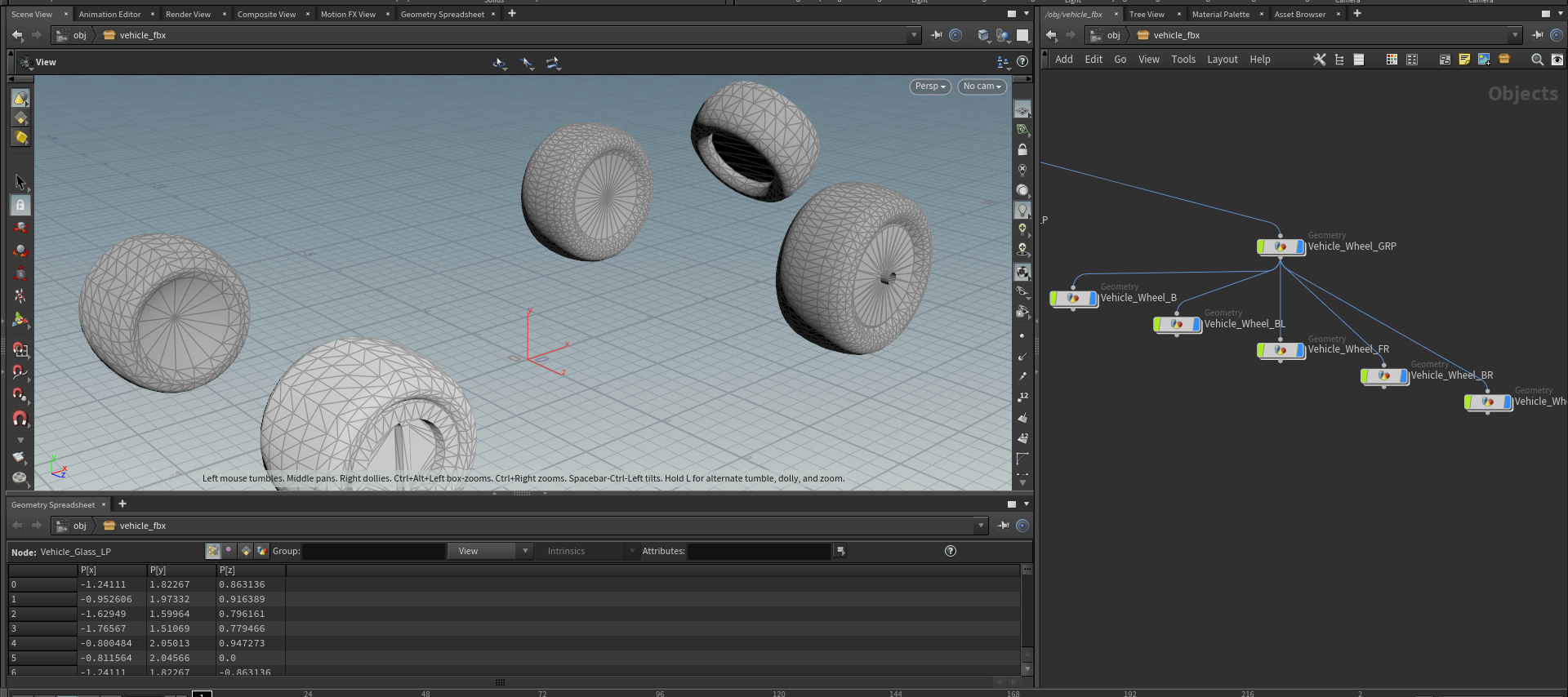
Task: Toggle construction plane display icon
Action: click(x=1022, y=129)
